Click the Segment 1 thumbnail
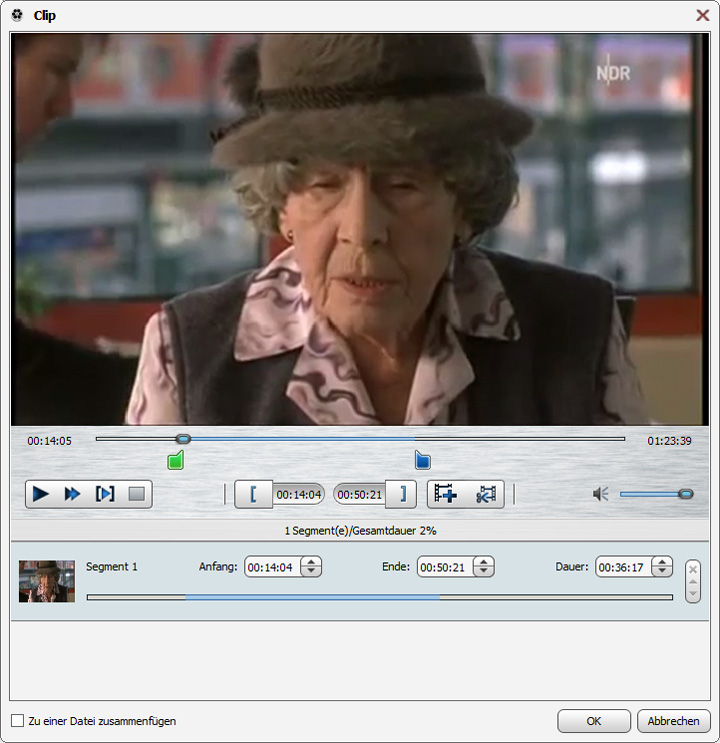Image resolution: width=720 pixels, height=743 pixels. (x=47, y=581)
